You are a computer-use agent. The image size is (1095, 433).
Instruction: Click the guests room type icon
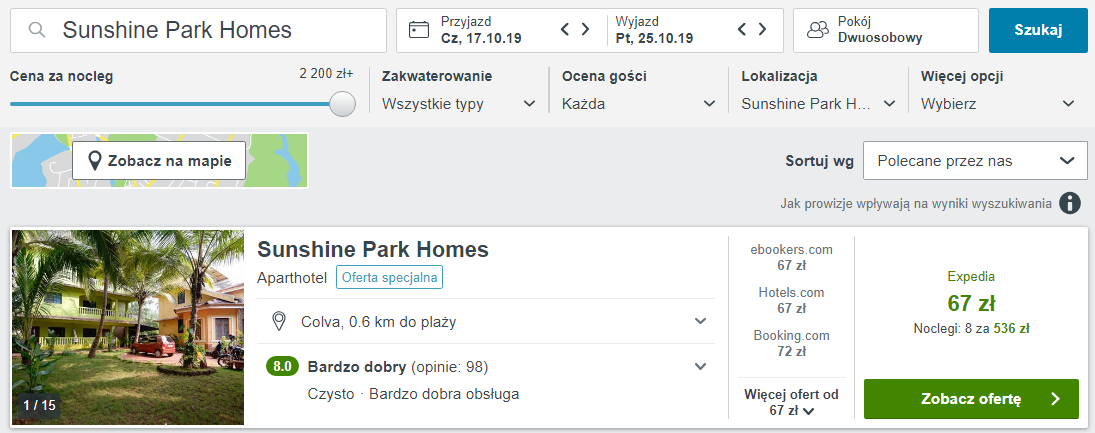(818, 30)
